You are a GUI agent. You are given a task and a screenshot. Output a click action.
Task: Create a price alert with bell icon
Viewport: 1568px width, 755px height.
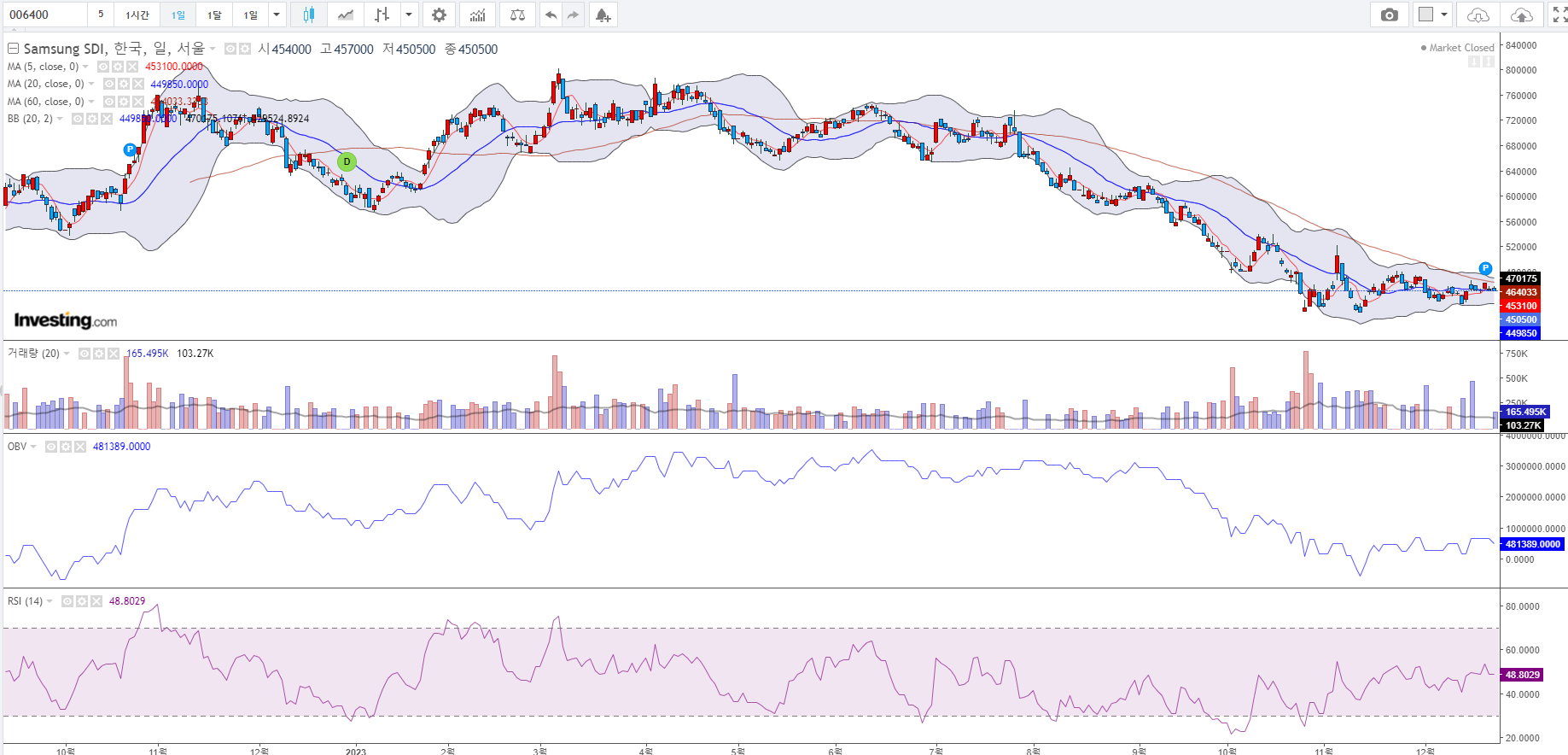pyautogui.click(x=603, y=15)
